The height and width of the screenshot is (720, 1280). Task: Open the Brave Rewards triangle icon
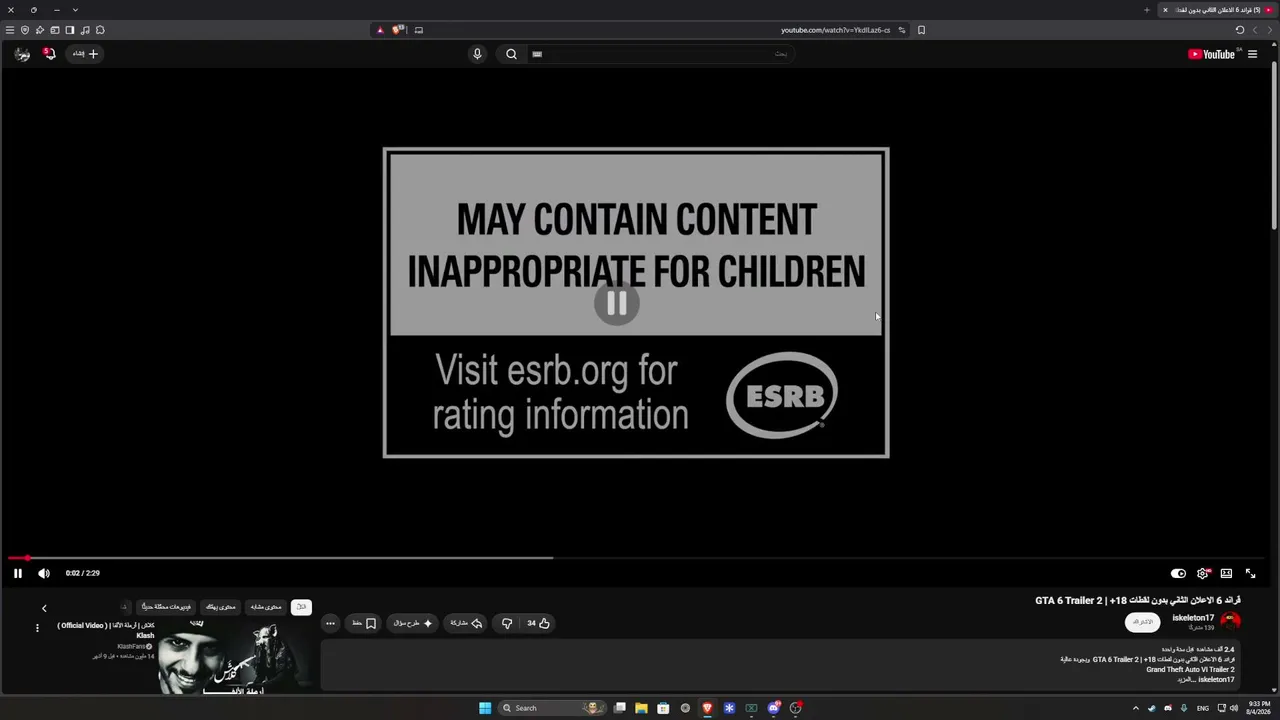(380, 30)
